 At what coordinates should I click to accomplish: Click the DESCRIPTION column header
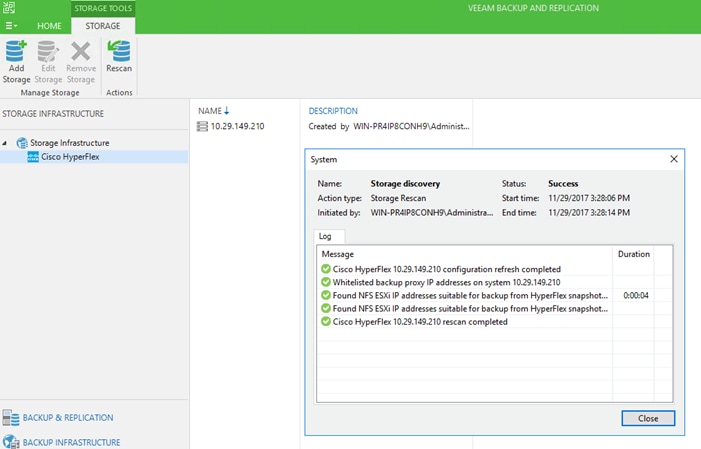tap(333, 111)
